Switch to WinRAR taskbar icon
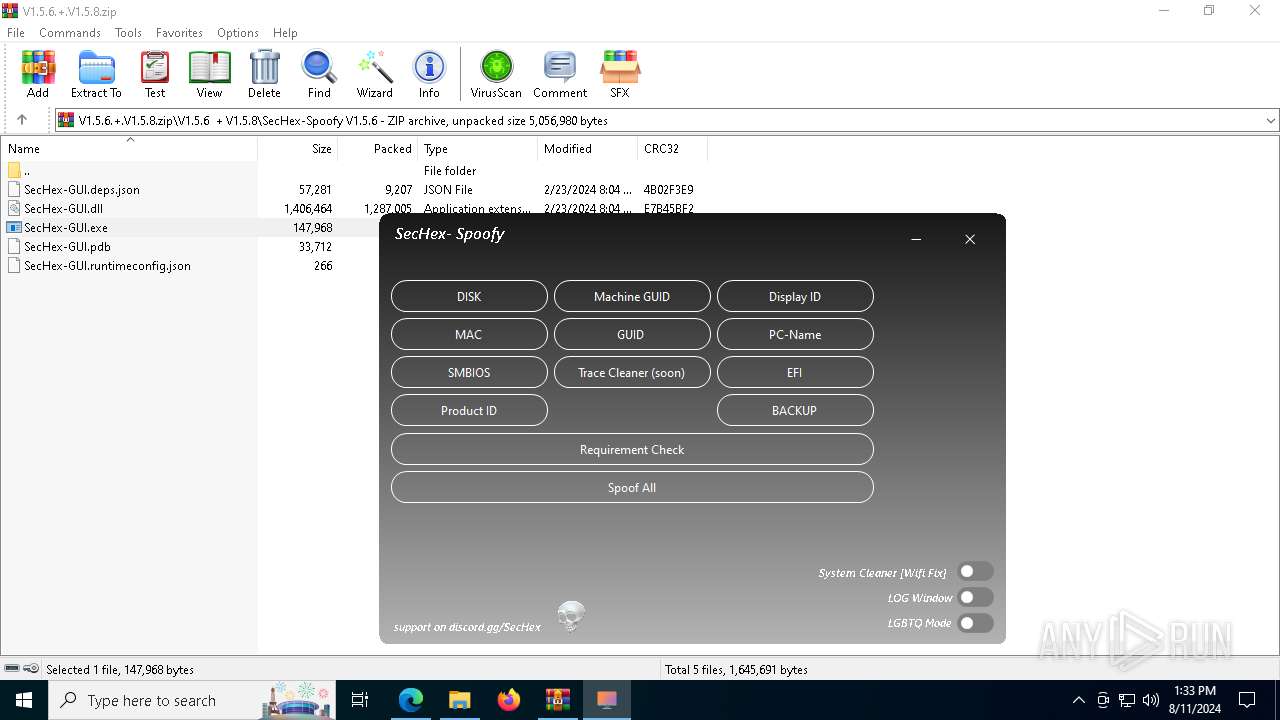The width and height of the screenshot is (1280, 720). [x=558, y=700]
